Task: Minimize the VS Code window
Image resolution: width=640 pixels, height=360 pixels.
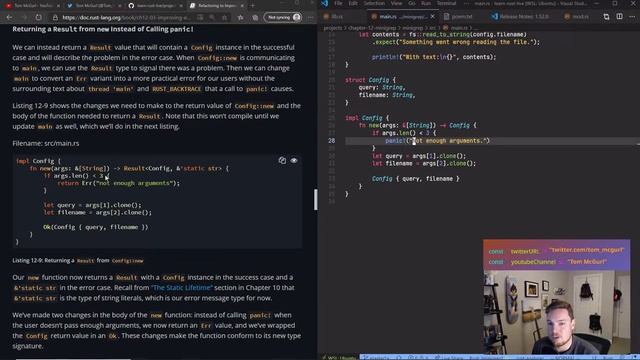Action: click(x=596, y=4)
